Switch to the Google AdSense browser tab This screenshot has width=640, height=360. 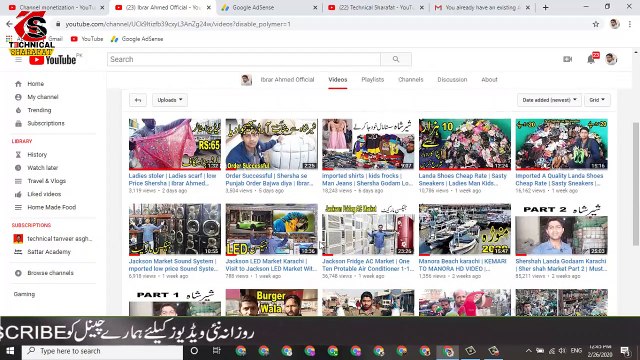pyautogui.click(x=269, y=7)
